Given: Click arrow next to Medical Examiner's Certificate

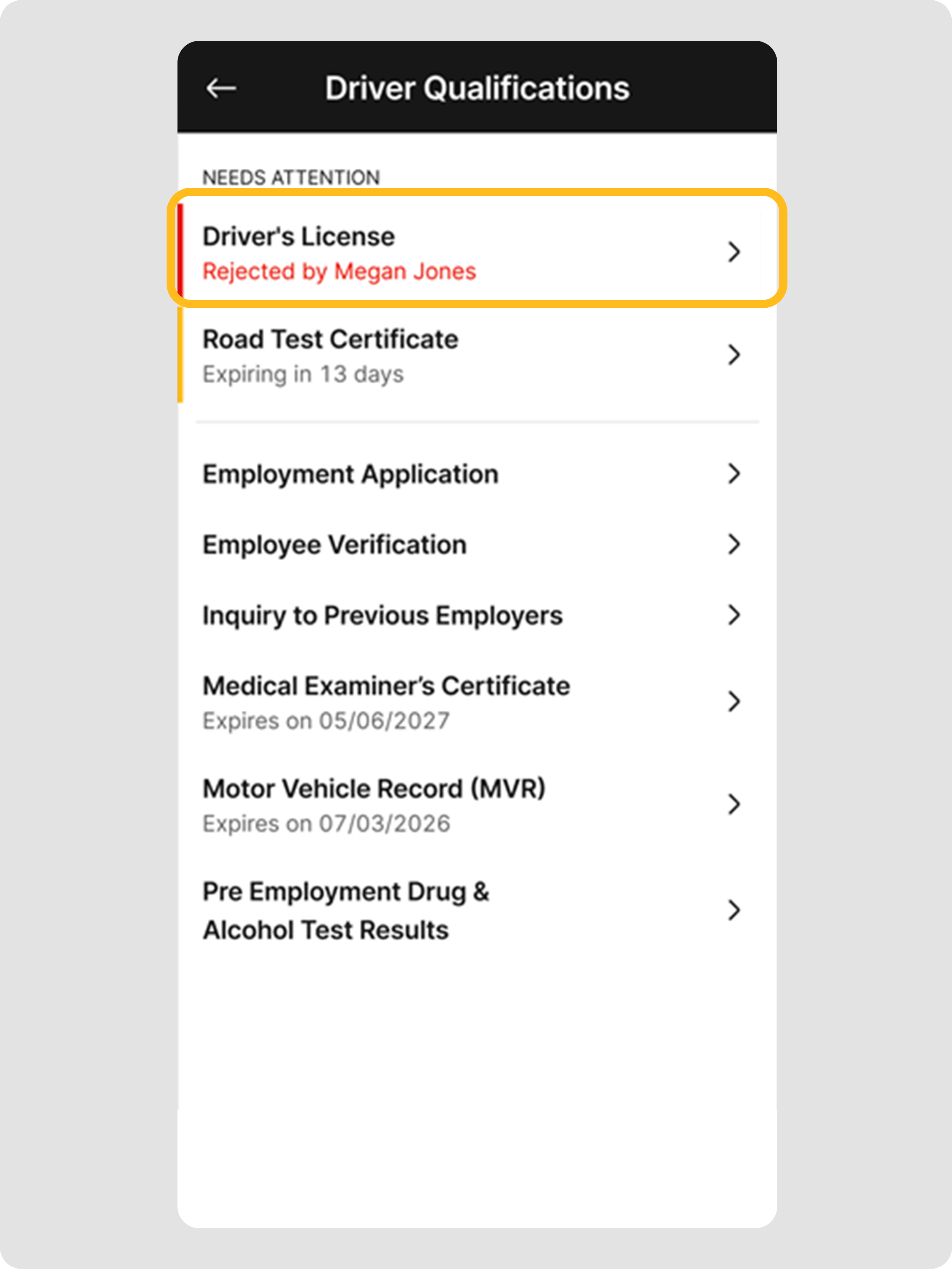Looking at the screenshot, I should (x=733, y=701).
